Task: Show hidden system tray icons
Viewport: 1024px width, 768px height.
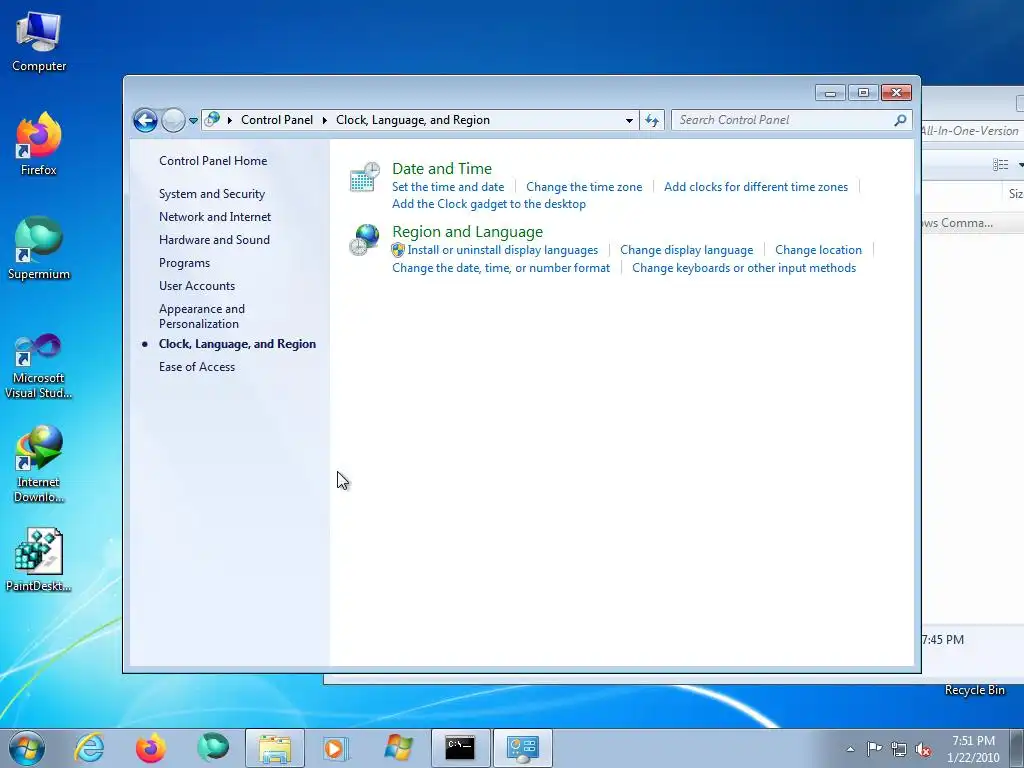Action: coord(850,749)
